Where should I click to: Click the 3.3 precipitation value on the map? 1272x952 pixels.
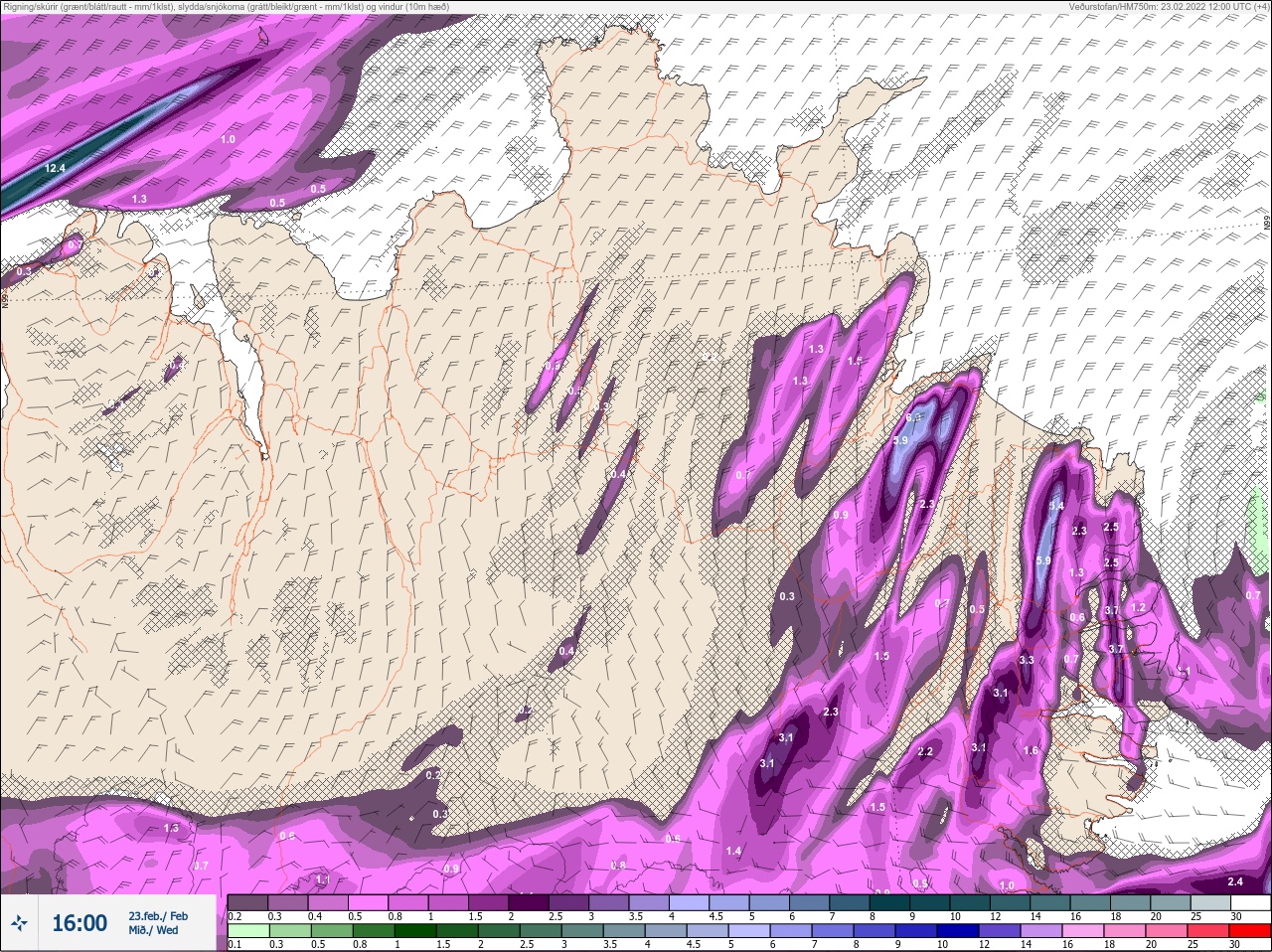[1027, 660]
